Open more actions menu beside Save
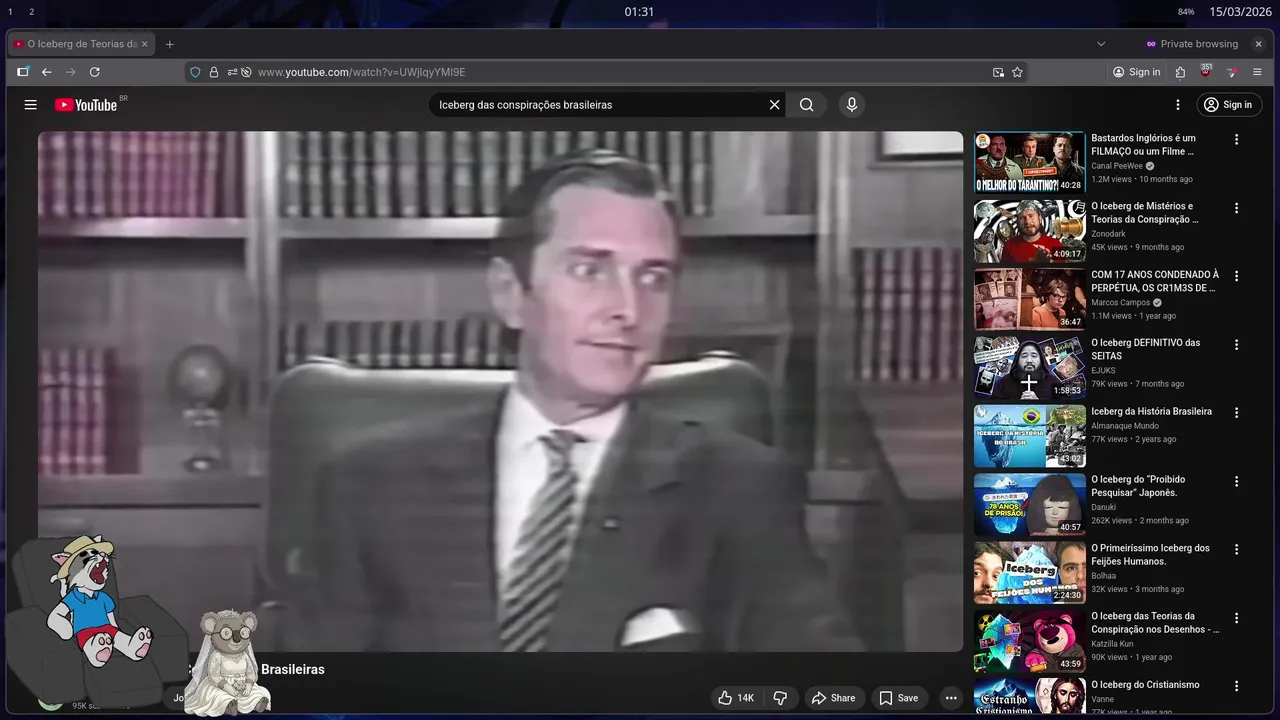 tap(951, 698)
